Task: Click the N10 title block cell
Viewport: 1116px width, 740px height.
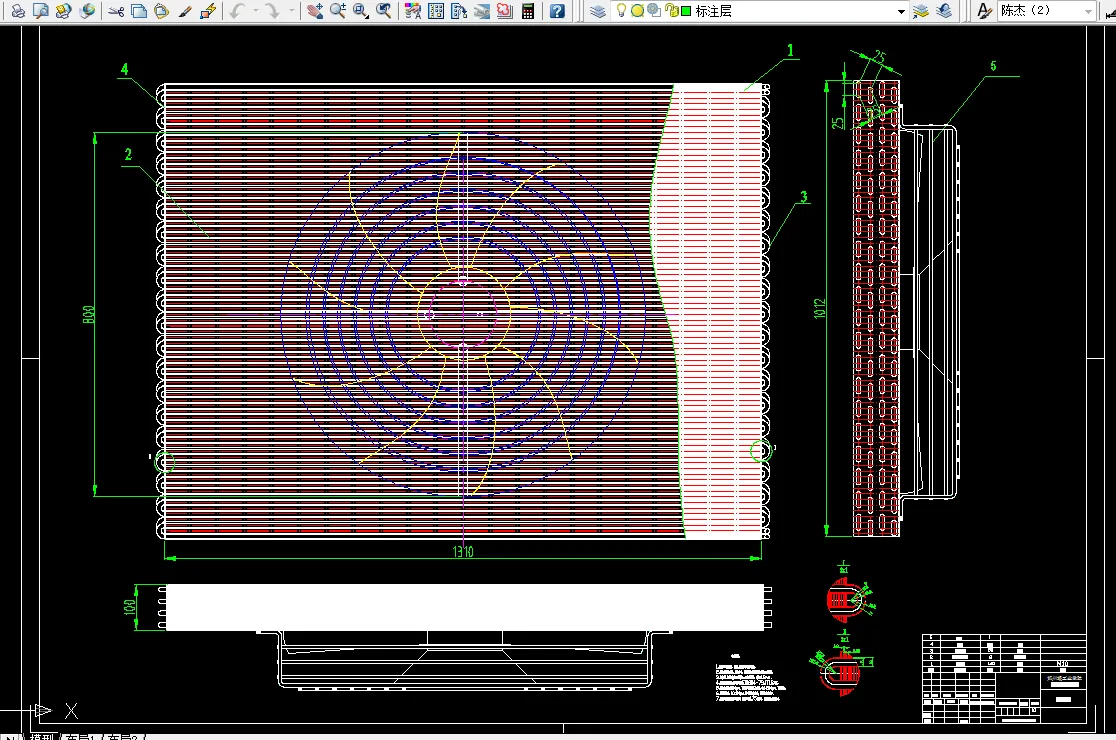Action: (x=1062, y=663)
